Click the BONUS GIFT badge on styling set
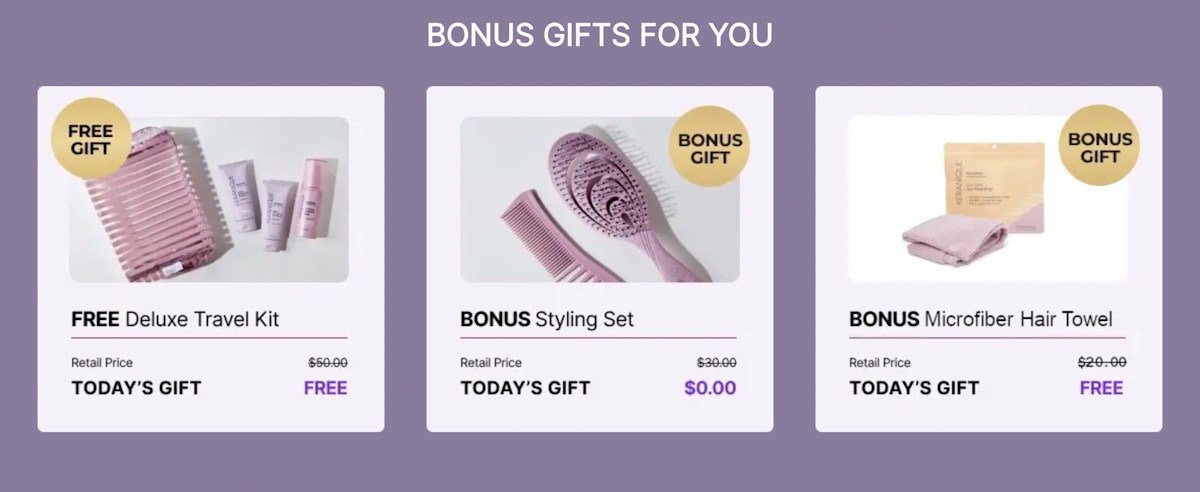Screen dimensions: 1200x492 pyautogui.click(x=710, y=147)
